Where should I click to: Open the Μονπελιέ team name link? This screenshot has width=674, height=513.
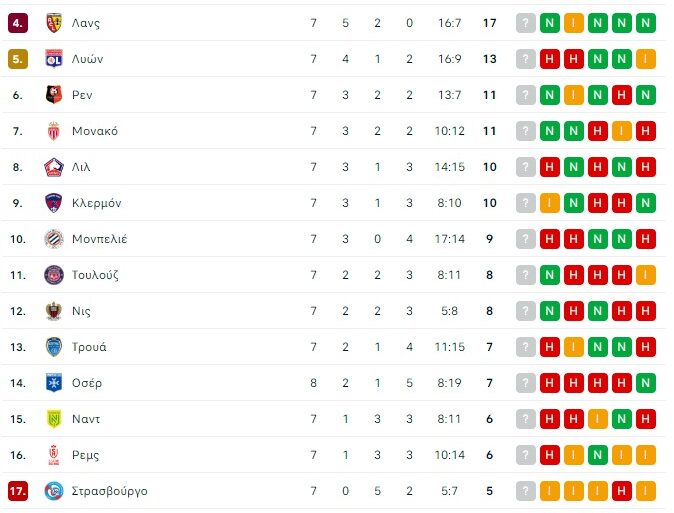tap(99, 239)
